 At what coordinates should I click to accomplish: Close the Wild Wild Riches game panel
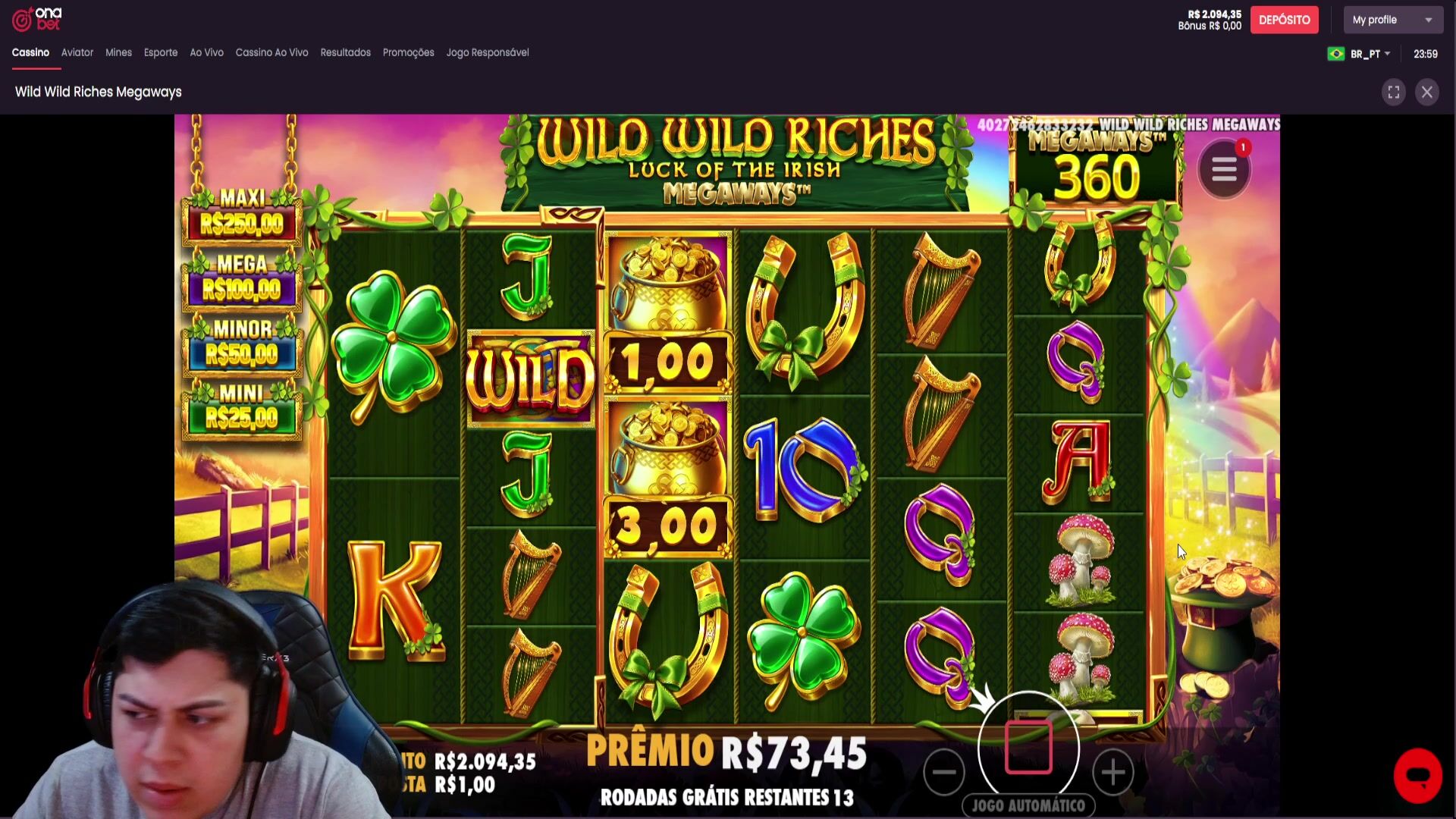[1426, 92]
